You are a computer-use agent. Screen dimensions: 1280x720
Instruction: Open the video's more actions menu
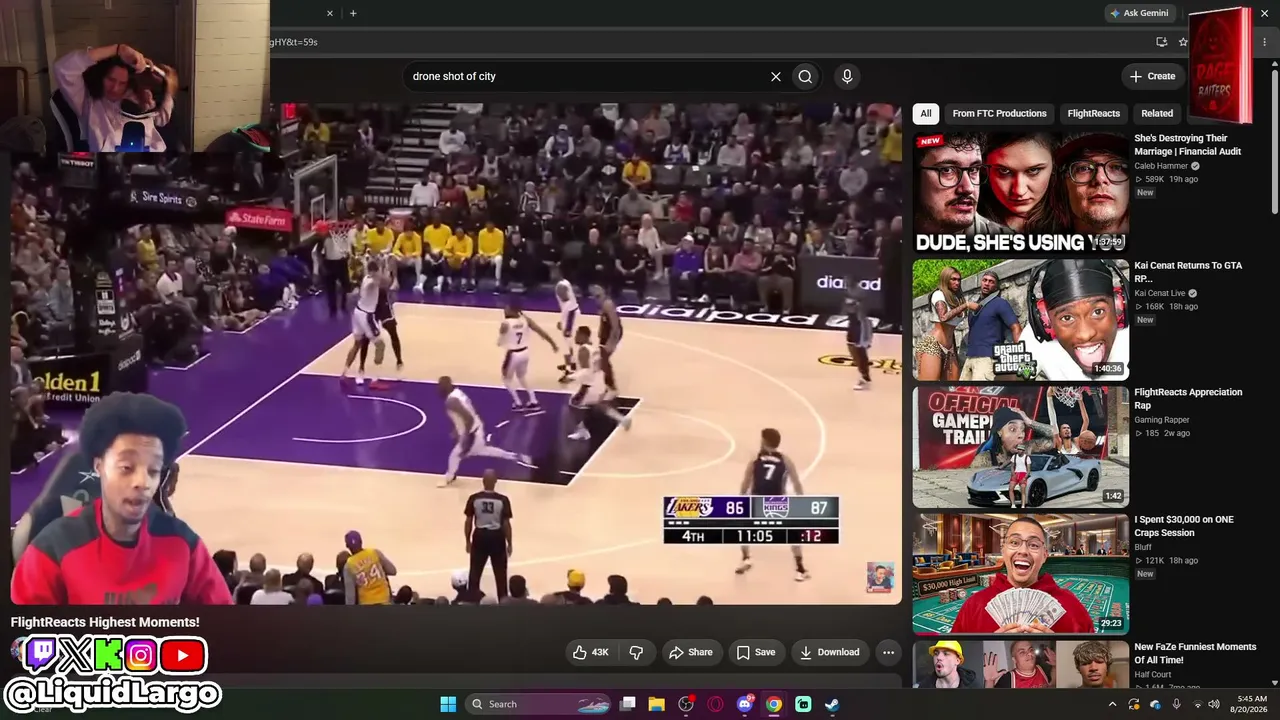coord(888,652)
